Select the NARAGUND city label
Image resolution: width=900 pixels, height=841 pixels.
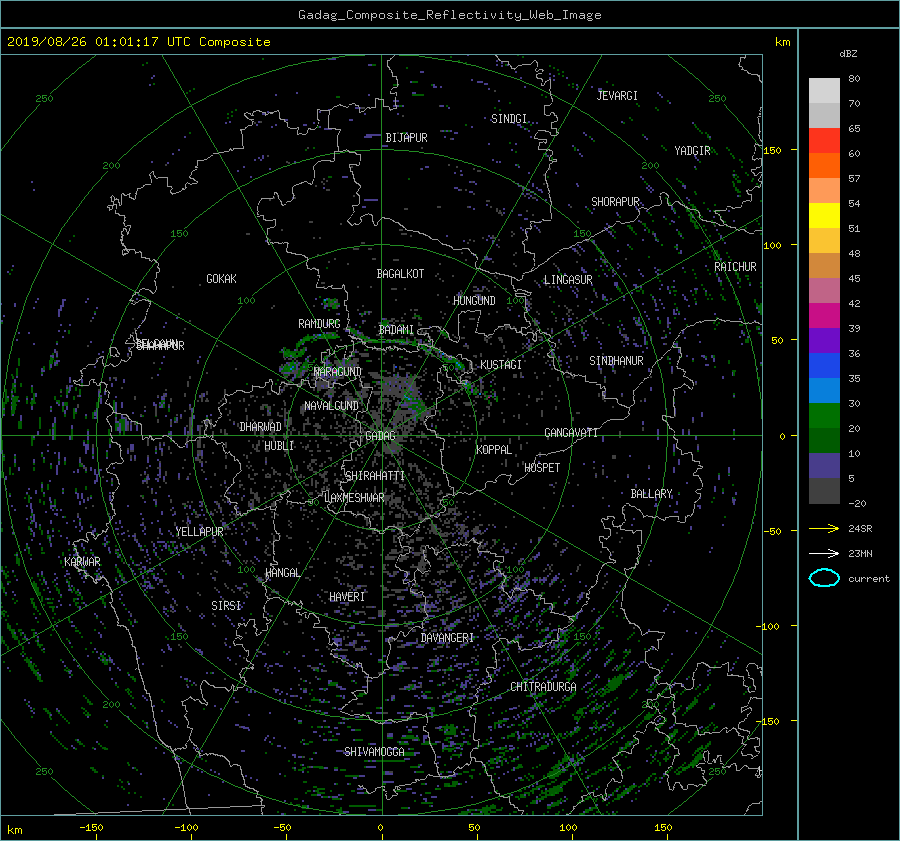point(338,372)
